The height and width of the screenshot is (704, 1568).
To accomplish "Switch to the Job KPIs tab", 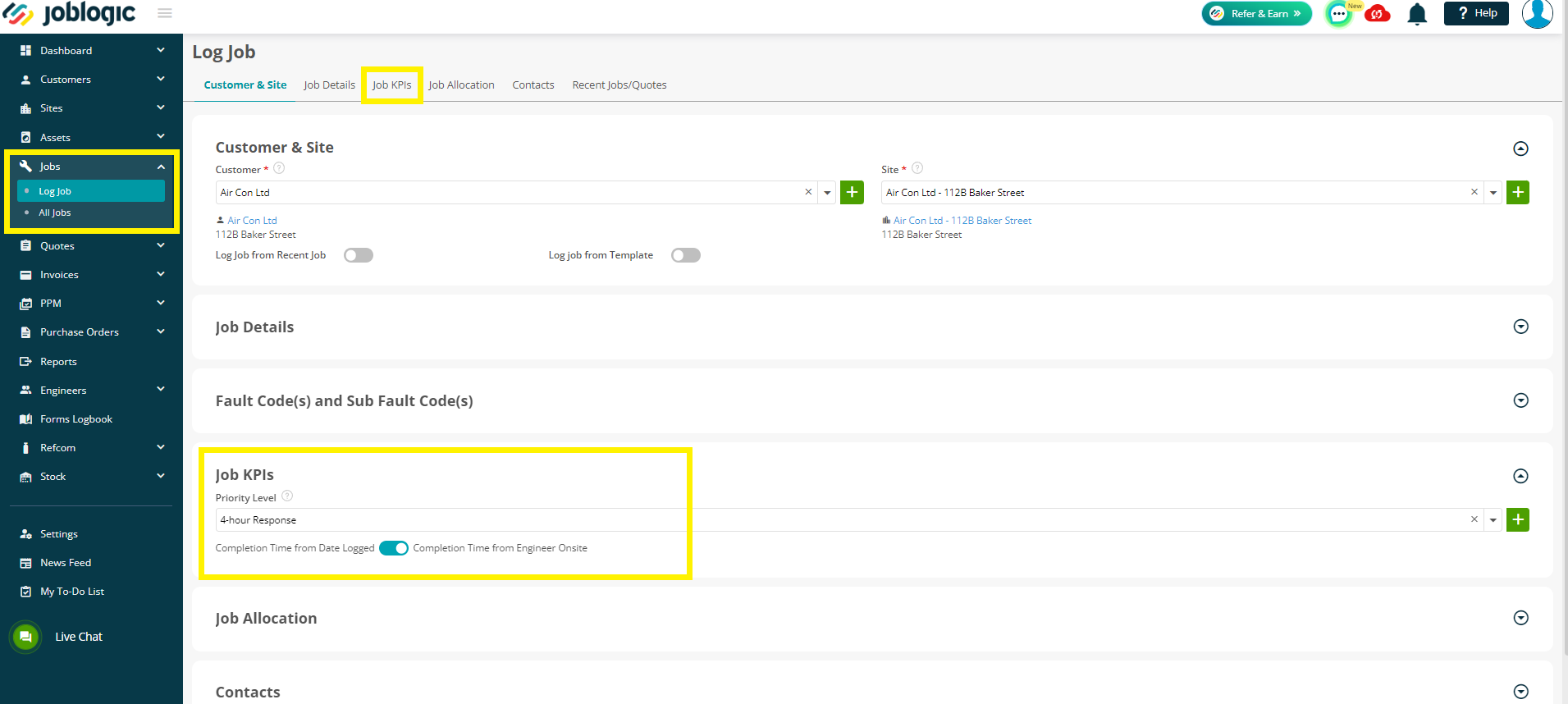I will click(x=392, y=85).
